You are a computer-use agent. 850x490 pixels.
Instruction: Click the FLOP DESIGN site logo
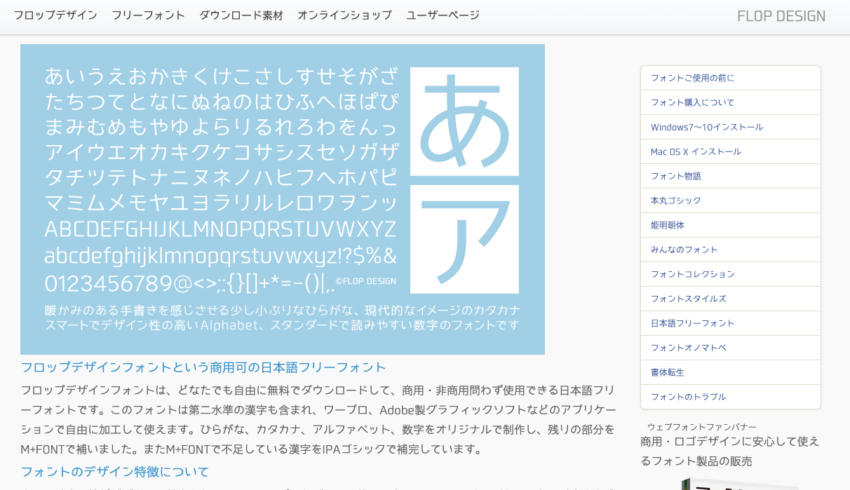[781, 16]
